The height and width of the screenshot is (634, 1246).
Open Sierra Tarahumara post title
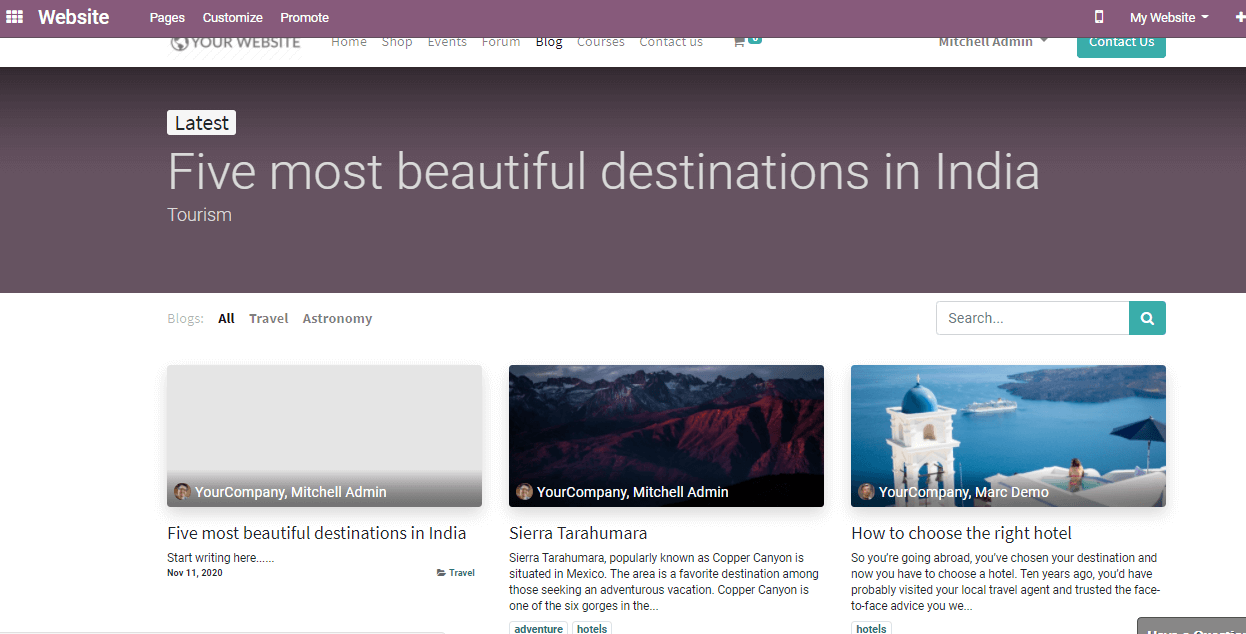click(578, 533)
